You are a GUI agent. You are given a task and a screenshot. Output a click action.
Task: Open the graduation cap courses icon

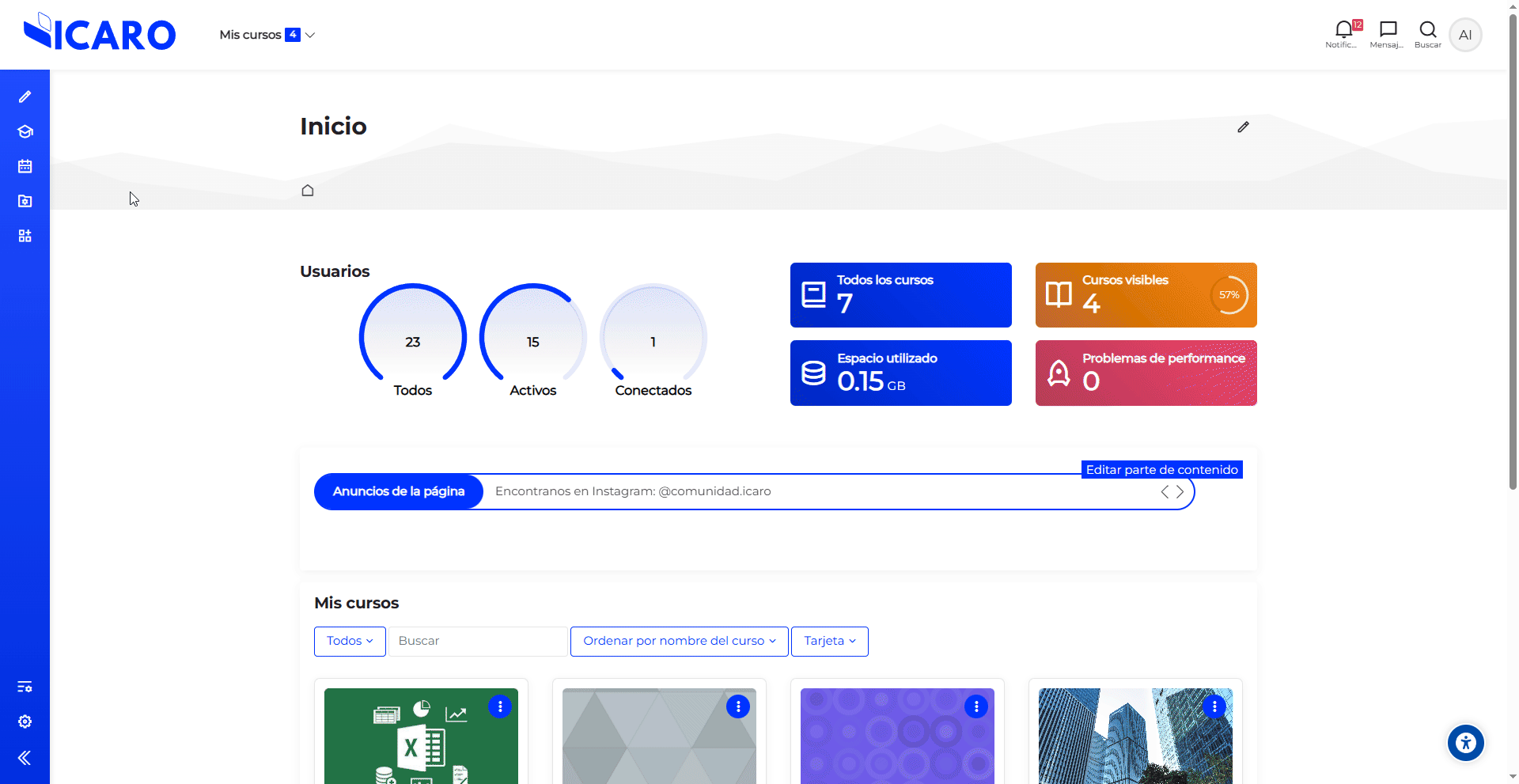point(25,131)
